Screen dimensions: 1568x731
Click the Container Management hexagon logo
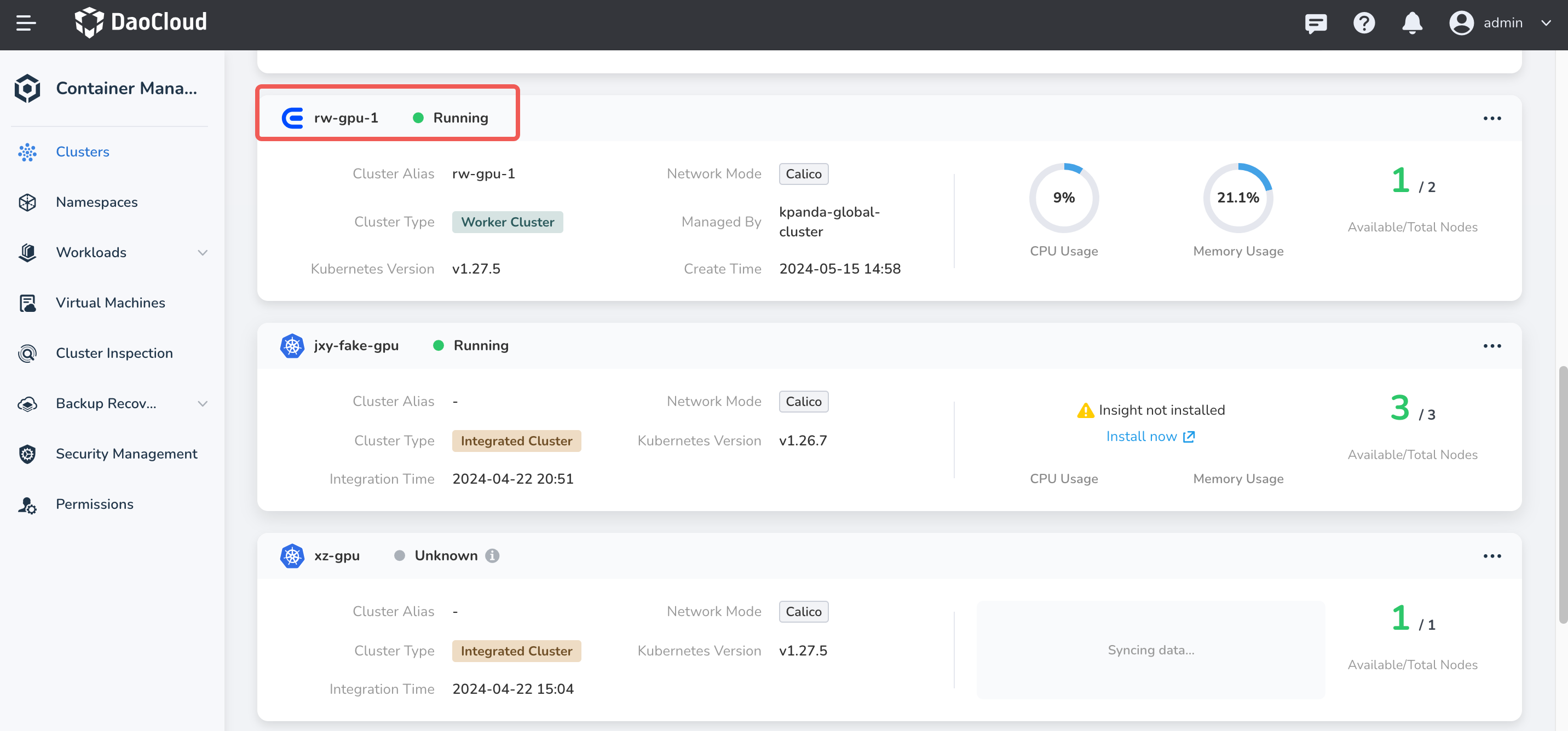pyautogui.click(x=27, y=88)
